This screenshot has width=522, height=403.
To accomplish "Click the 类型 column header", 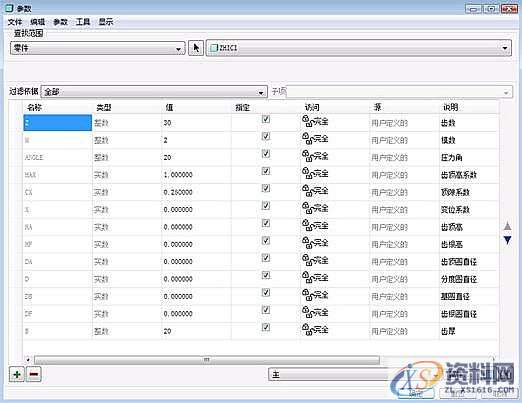I will tap(127, 107).
